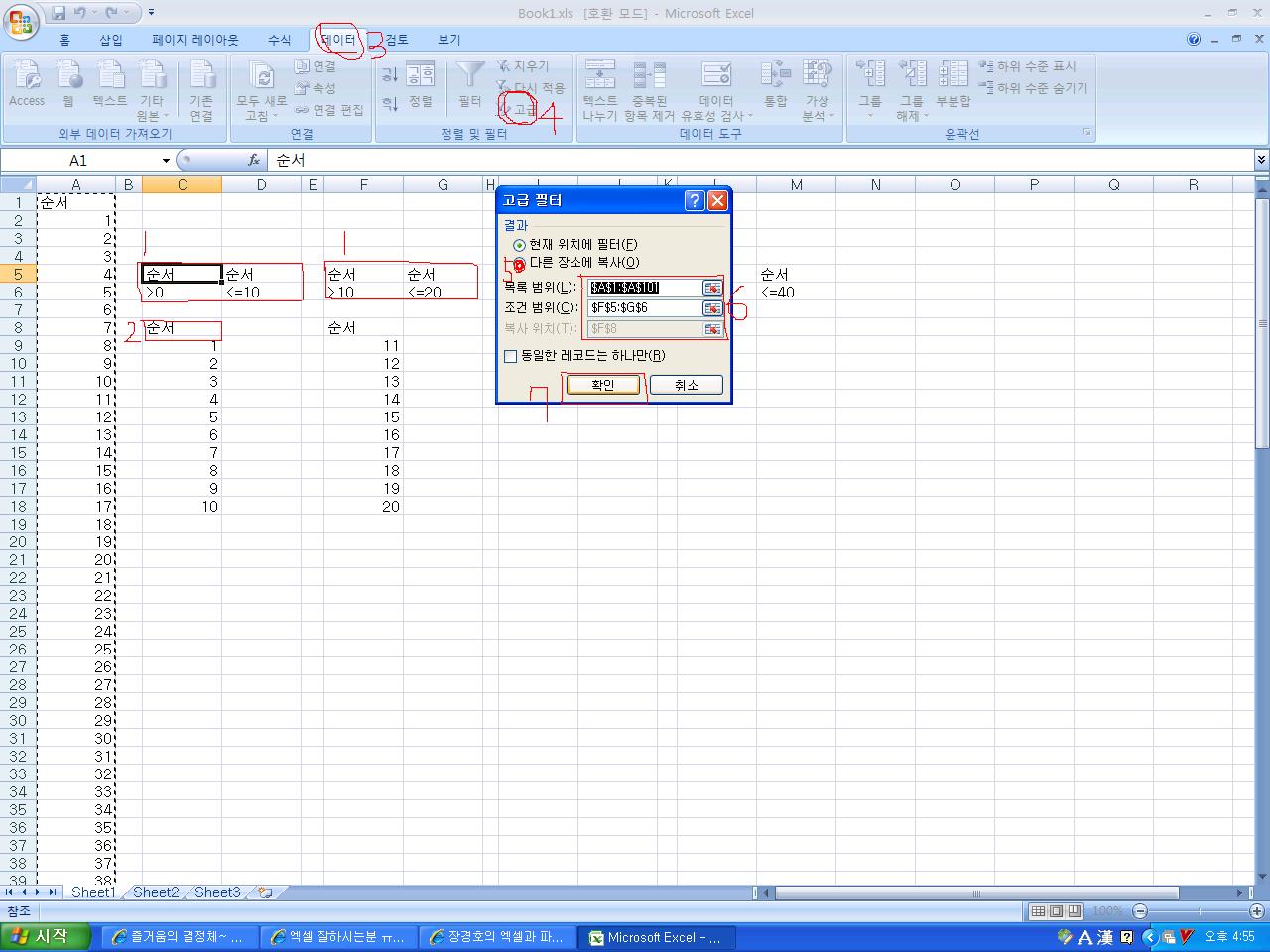
Task: Click the Sort Descending icon
Action: pyautogui.click(x=390, y=103)
